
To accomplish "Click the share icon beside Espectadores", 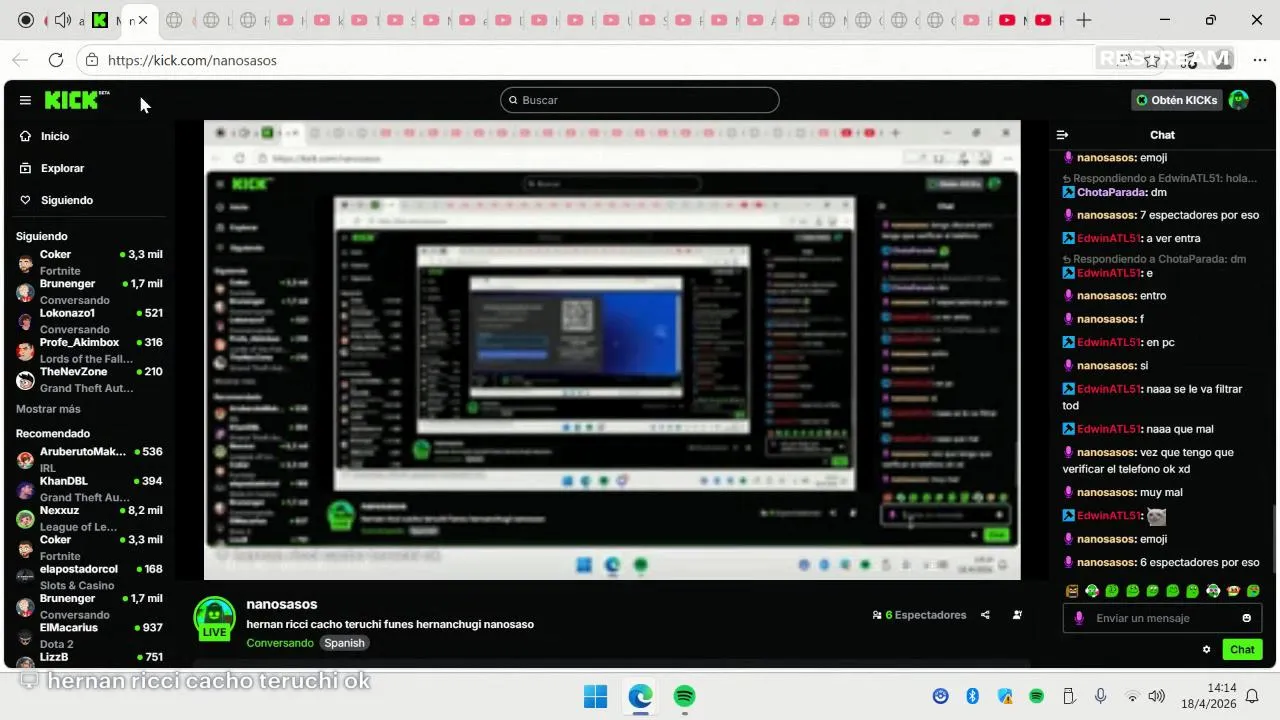I will tap(985, 615).
